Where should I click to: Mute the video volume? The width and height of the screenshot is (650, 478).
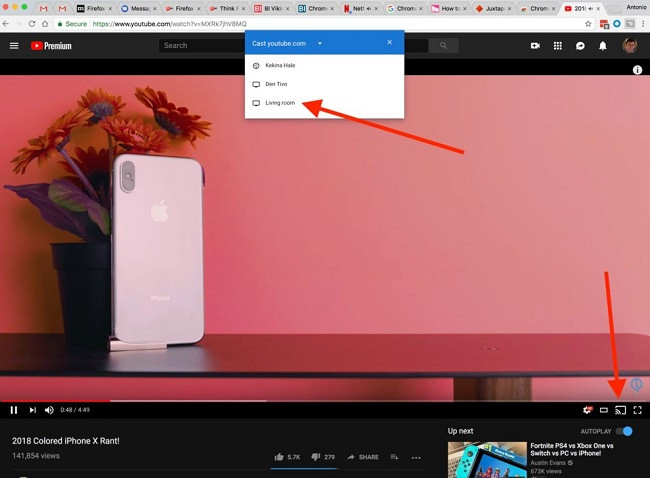pyautogui.click(x=50, y=410)
